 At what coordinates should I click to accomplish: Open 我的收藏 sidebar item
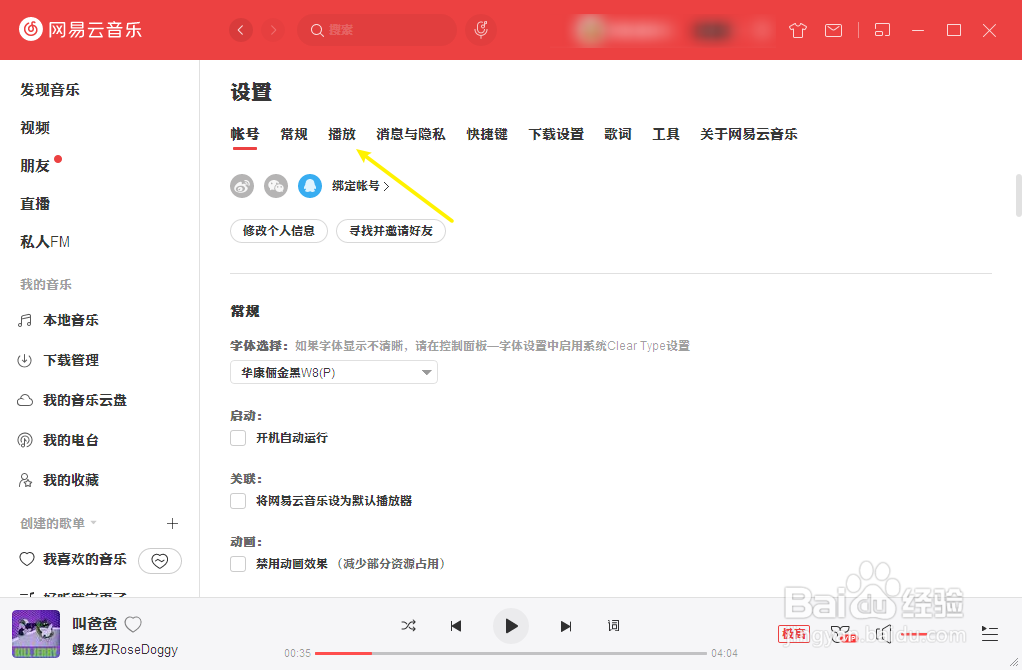pyautogui.click(x=71, y=480)
